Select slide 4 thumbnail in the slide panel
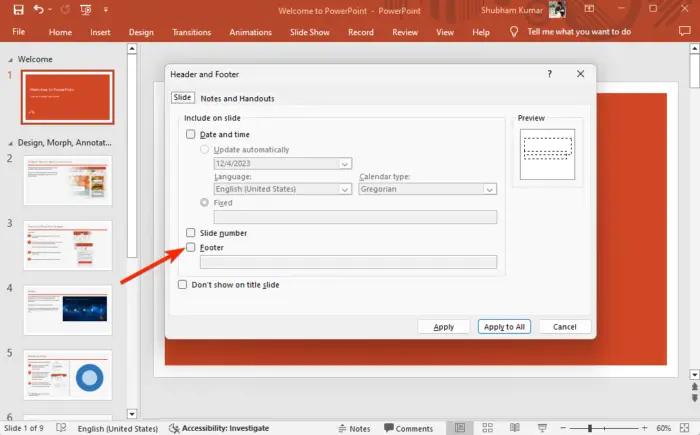 [68, 309]
